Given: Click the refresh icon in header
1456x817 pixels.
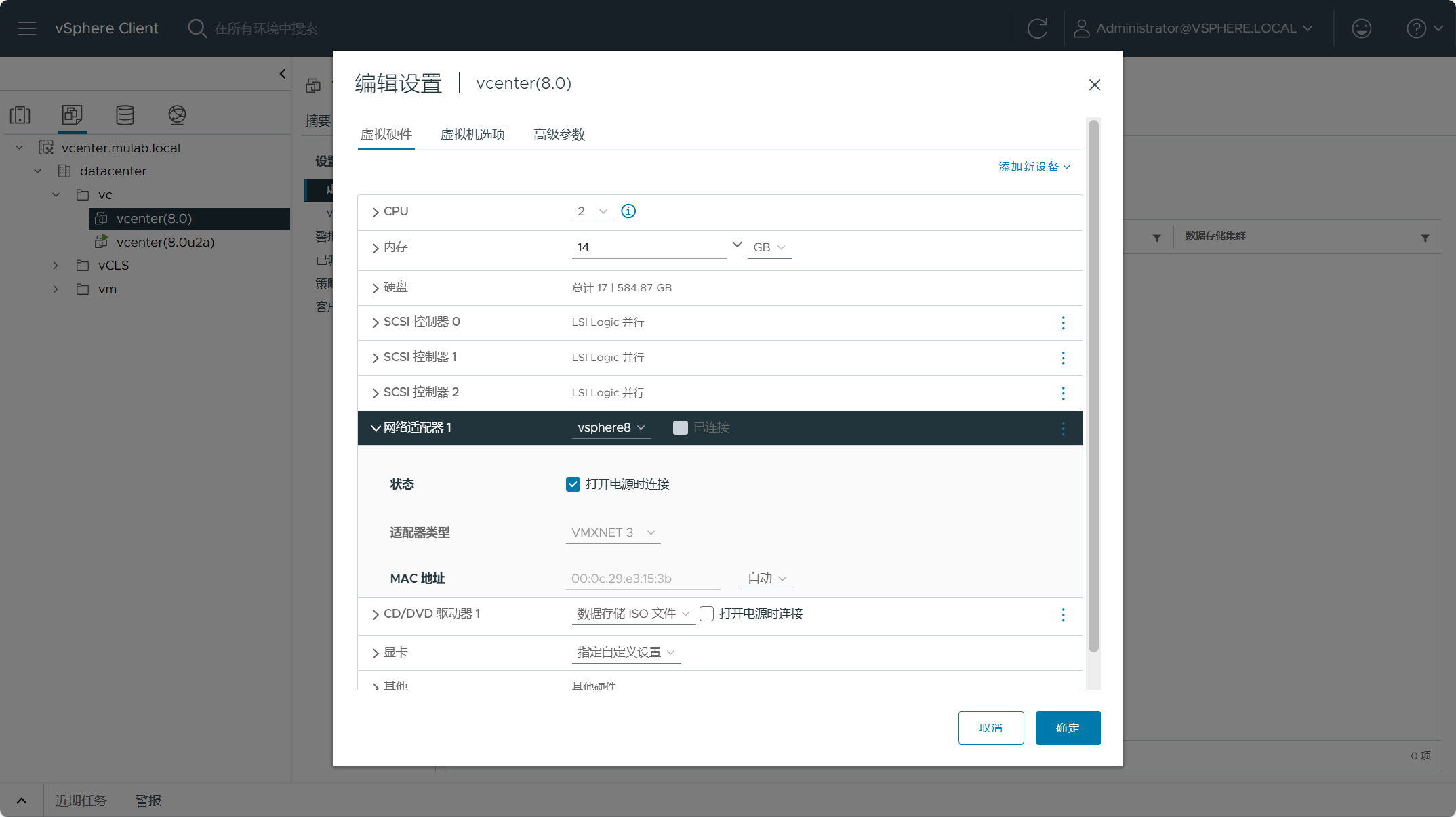Looking at the screenshot, I should pos(1037,28).
